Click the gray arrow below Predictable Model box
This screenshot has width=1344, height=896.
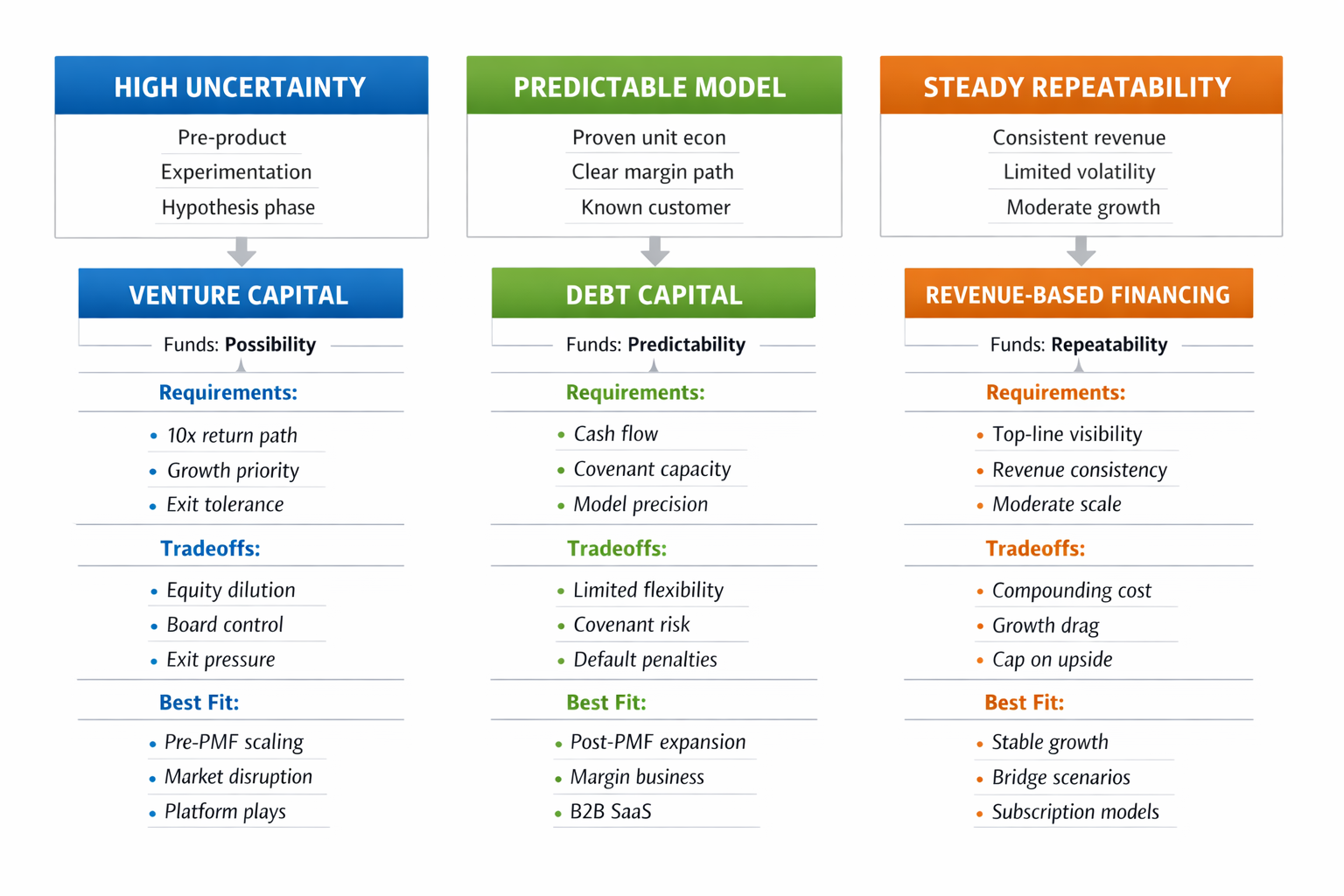pyautogui.click(x=654, y=252)
